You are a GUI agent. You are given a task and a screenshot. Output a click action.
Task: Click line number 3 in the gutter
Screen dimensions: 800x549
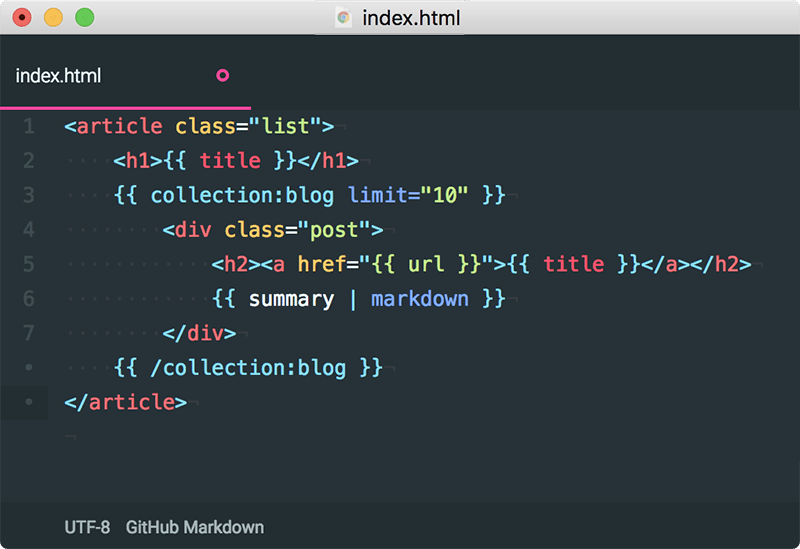pyautogui.click(x=29, y=195)
